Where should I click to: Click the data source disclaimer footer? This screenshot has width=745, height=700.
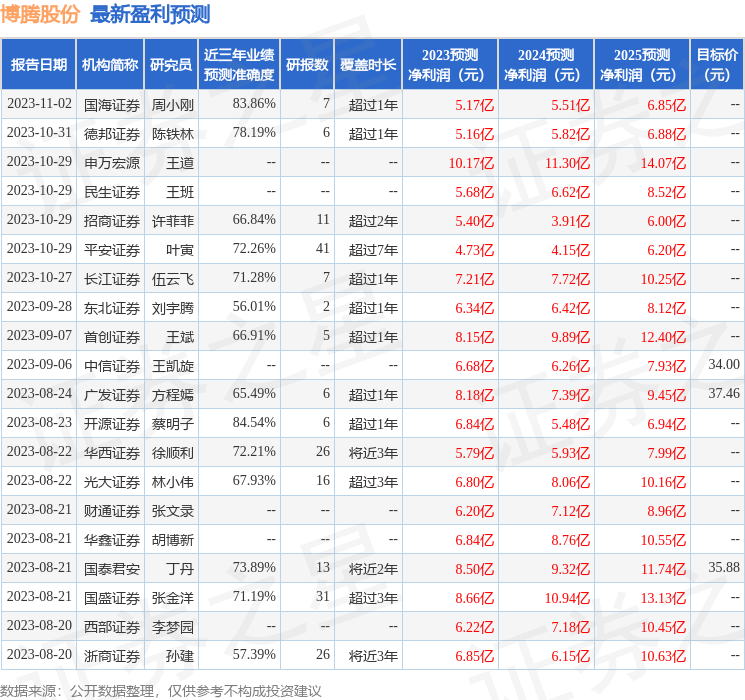[161, 690]
